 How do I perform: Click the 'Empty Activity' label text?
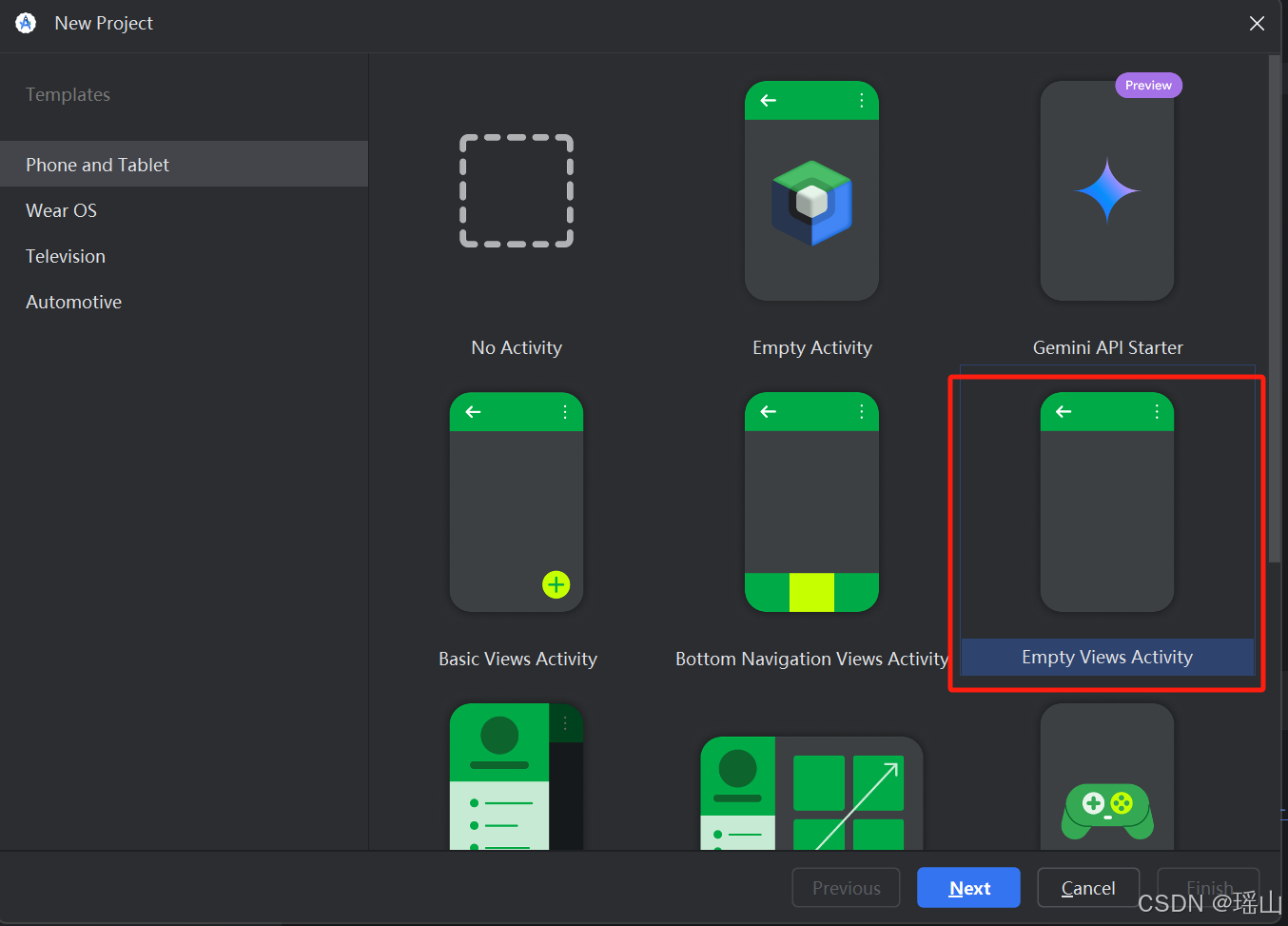point(811,347)
